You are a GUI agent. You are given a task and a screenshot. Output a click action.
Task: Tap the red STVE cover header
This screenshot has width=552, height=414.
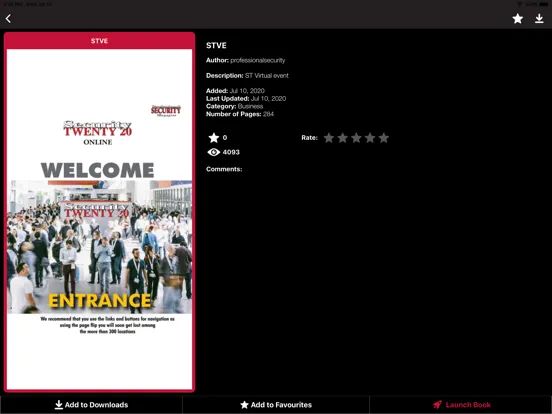(100, 41)
